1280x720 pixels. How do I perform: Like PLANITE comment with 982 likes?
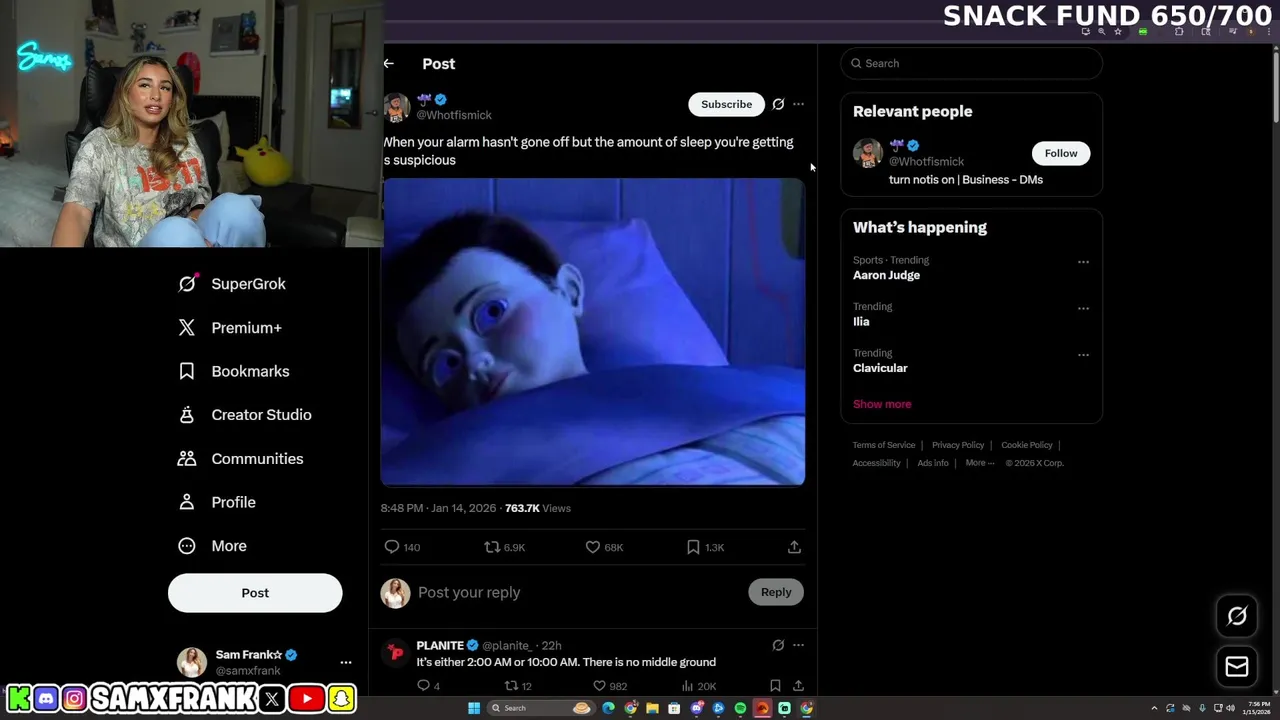[610, 686]
